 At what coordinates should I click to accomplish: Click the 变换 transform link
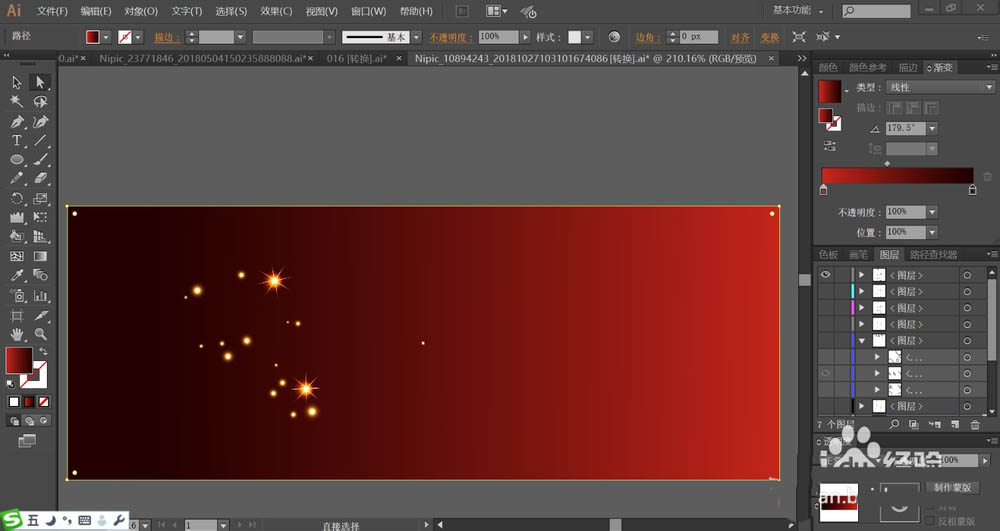(x=769, y=38)
